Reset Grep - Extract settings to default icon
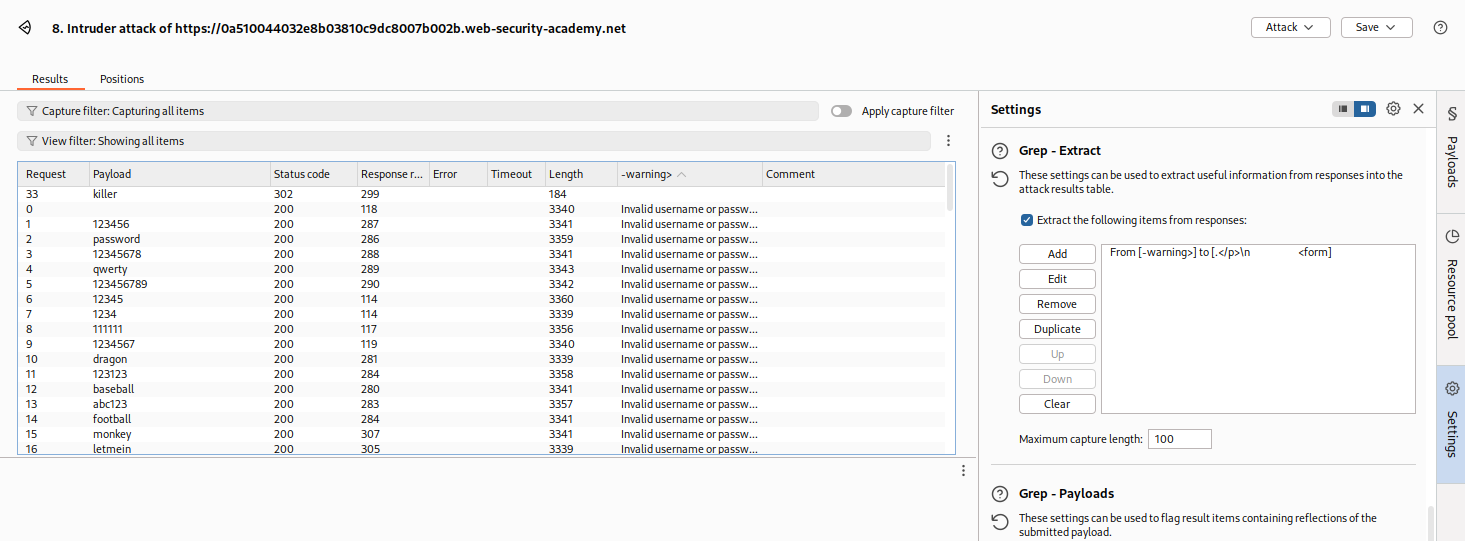The height and width of the screenshot is (541, 1465). click(x=999, y=179)
